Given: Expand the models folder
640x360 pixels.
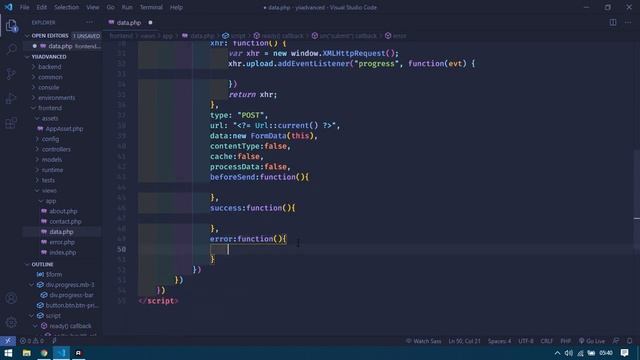Looking at the screenshot, I should click(52, 160).
